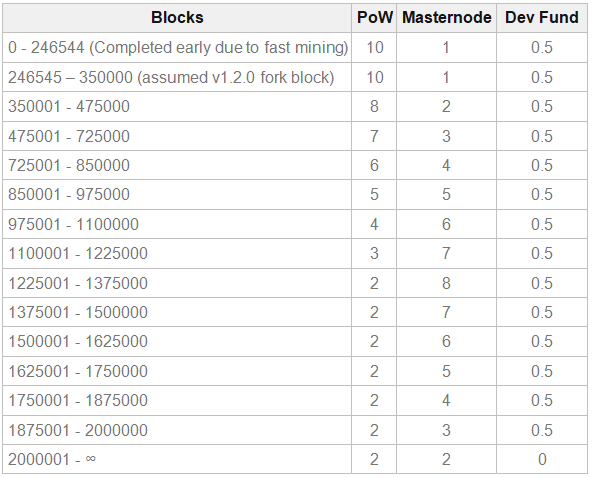
Task: Select the 0 - 246544 blocks cell
Action: [177, 48]
